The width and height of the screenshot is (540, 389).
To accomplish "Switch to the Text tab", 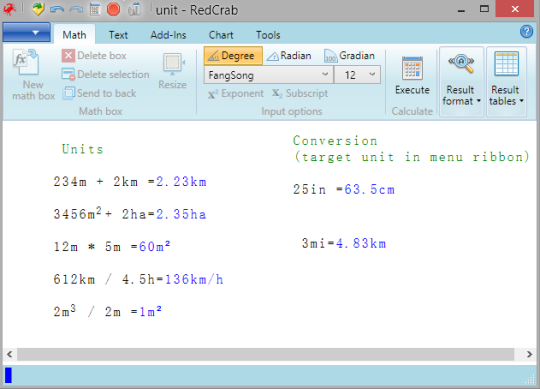I will coord(118,35).
